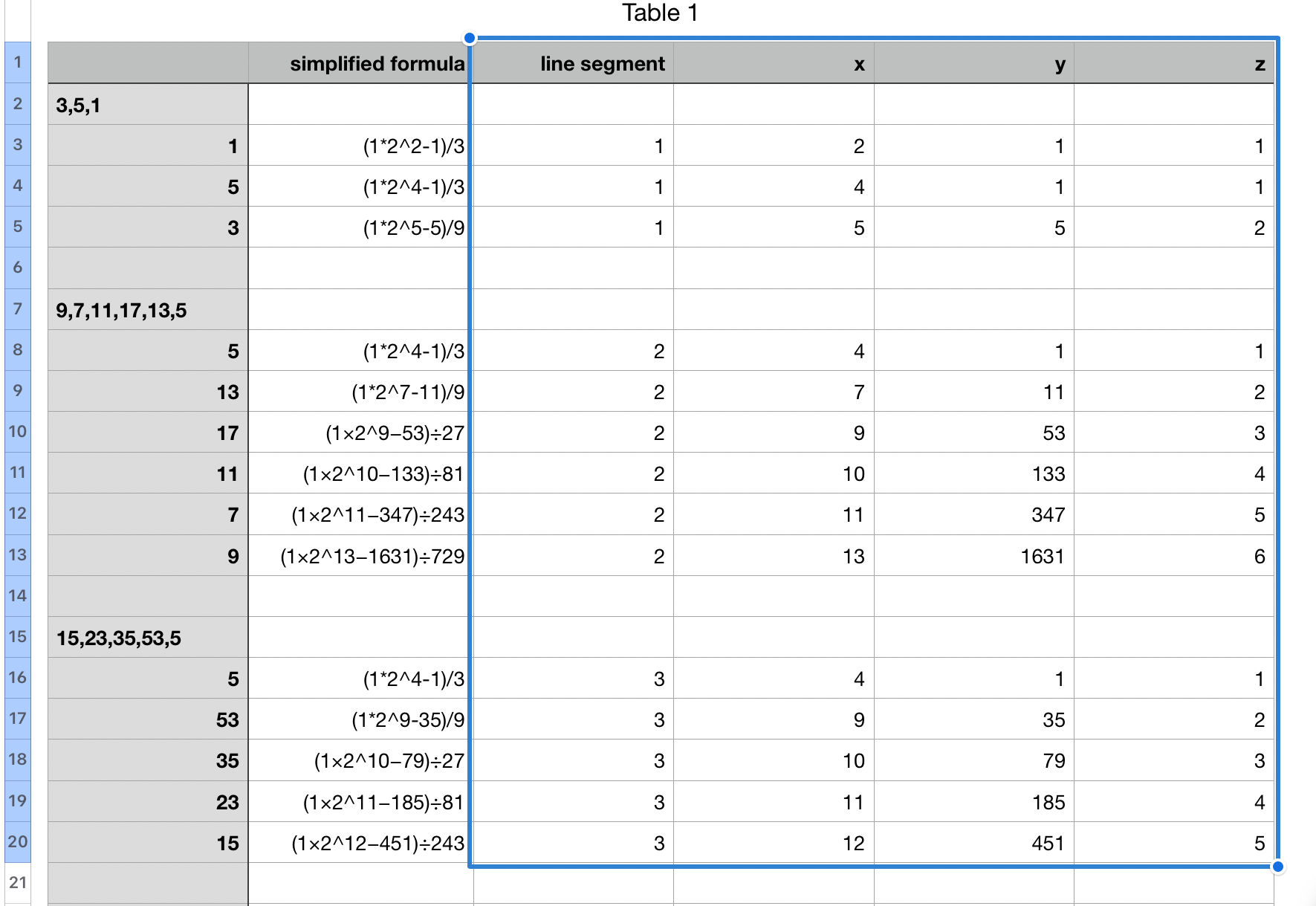Select row 1 header number
This screenshot has width=1316, height=906.
click(x=18, y=62)
